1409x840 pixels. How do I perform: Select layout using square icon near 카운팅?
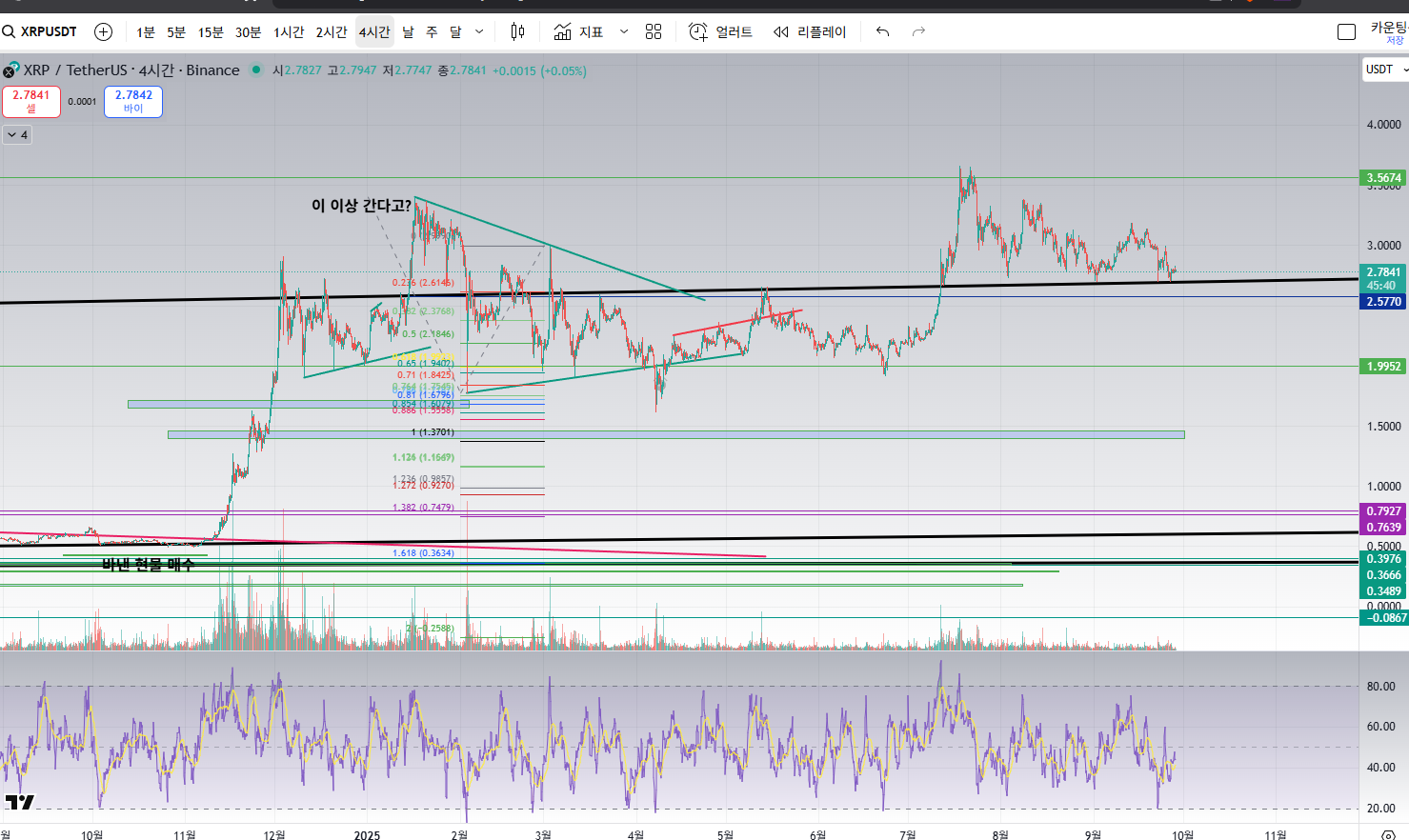click(1346, 31)
